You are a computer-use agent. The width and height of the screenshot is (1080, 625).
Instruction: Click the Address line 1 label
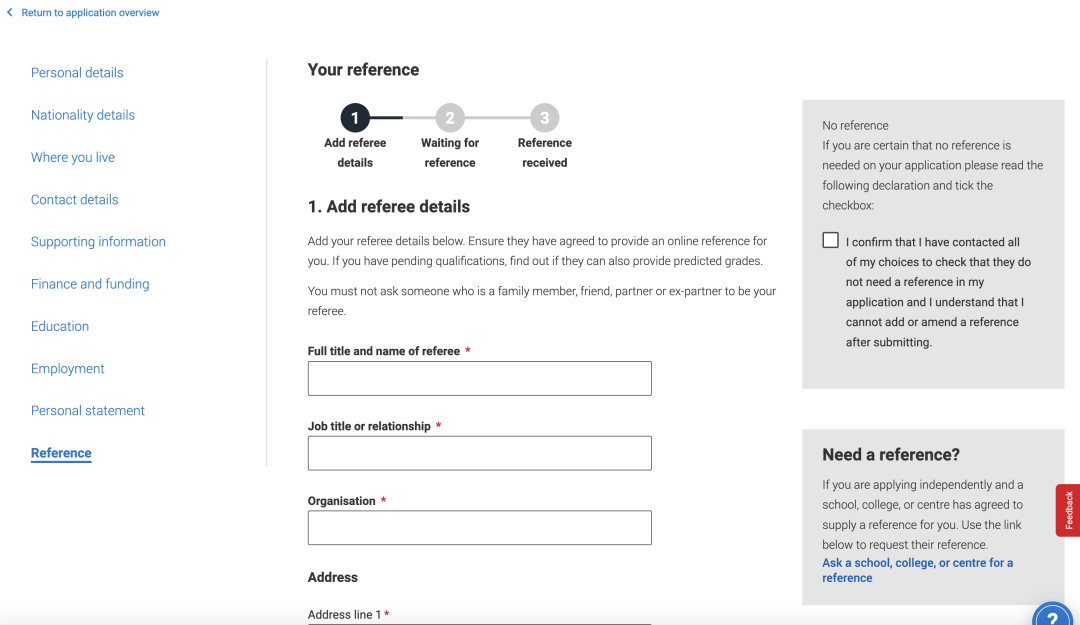pos(344,615)
